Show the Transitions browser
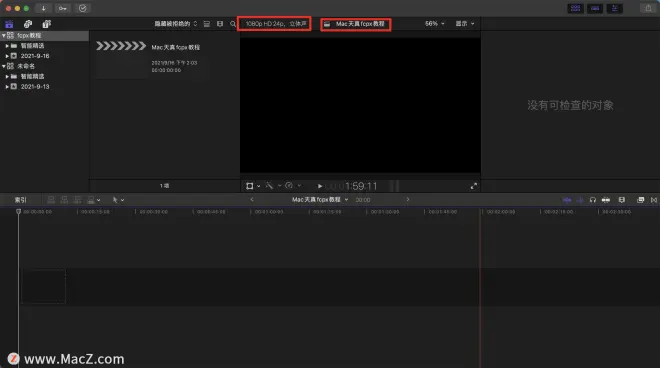Viewport: 660px width, 368px height. [x=654, y=200]
